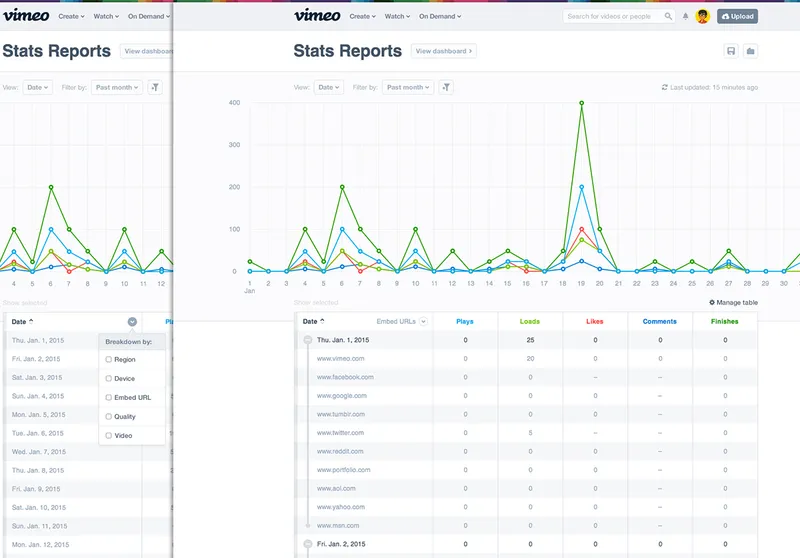
Task: Click the Vimeo logo in right panel
Action: (x=318, y=16)
